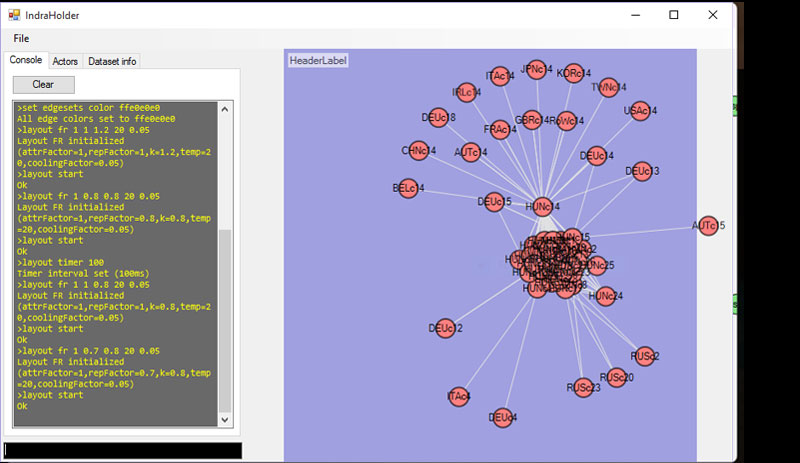
Task: Open the Dataset info tab
Action: pos(112,61)
